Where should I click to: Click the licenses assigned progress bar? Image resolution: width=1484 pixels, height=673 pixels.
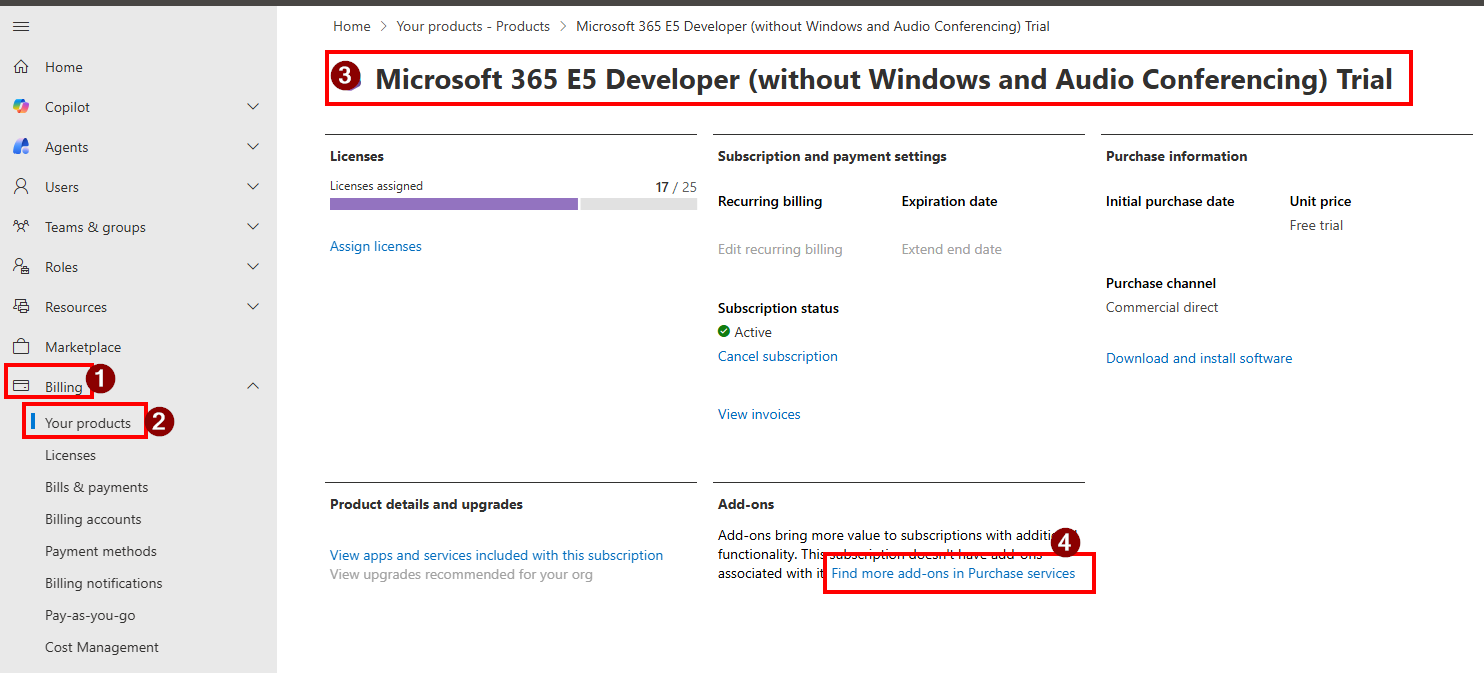click(x=513, y=204)
